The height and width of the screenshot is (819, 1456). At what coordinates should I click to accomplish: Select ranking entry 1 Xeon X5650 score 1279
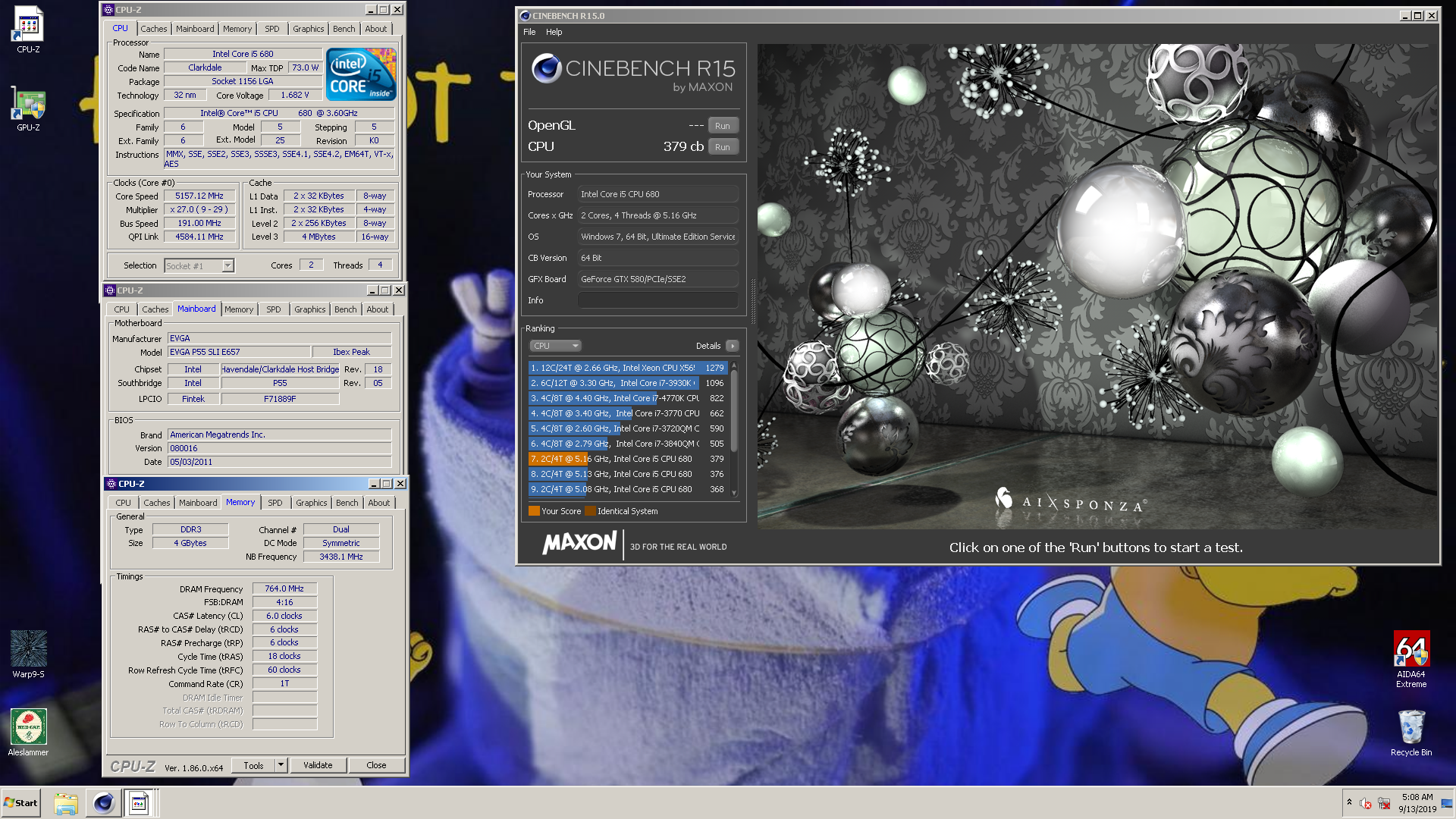click(628, 368)
